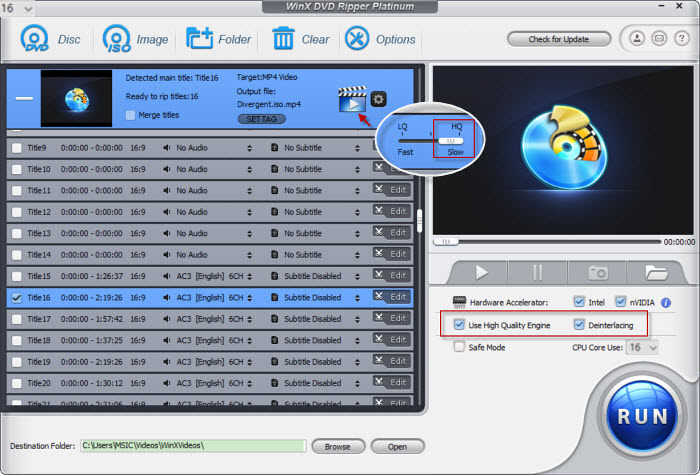700x475 pixels.
Task: Click the speaker icon on Title19 row
Action: pyautogui.click(x=167, y=362)
